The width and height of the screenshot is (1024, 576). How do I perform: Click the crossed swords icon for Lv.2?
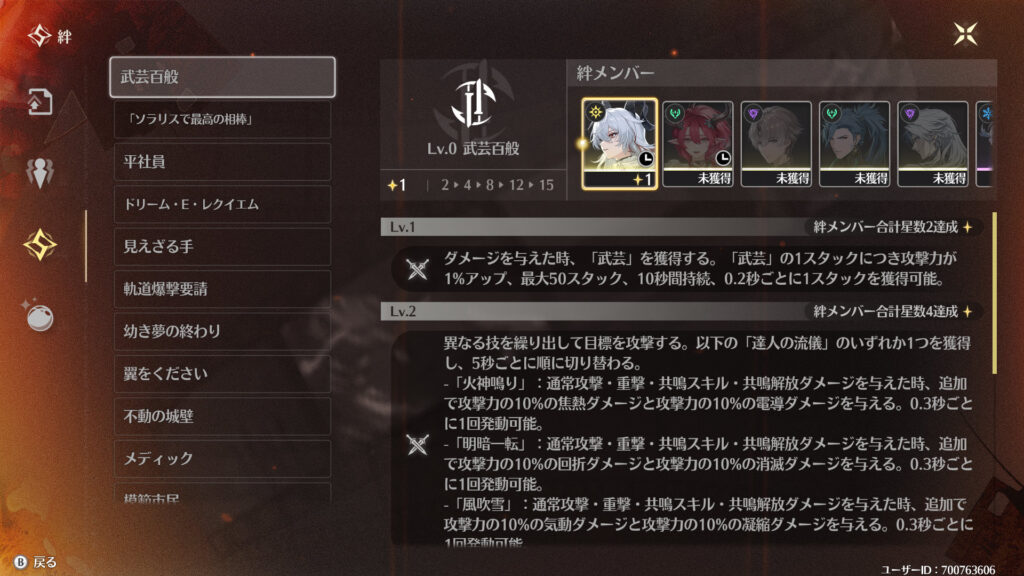(x=417, y=445)
